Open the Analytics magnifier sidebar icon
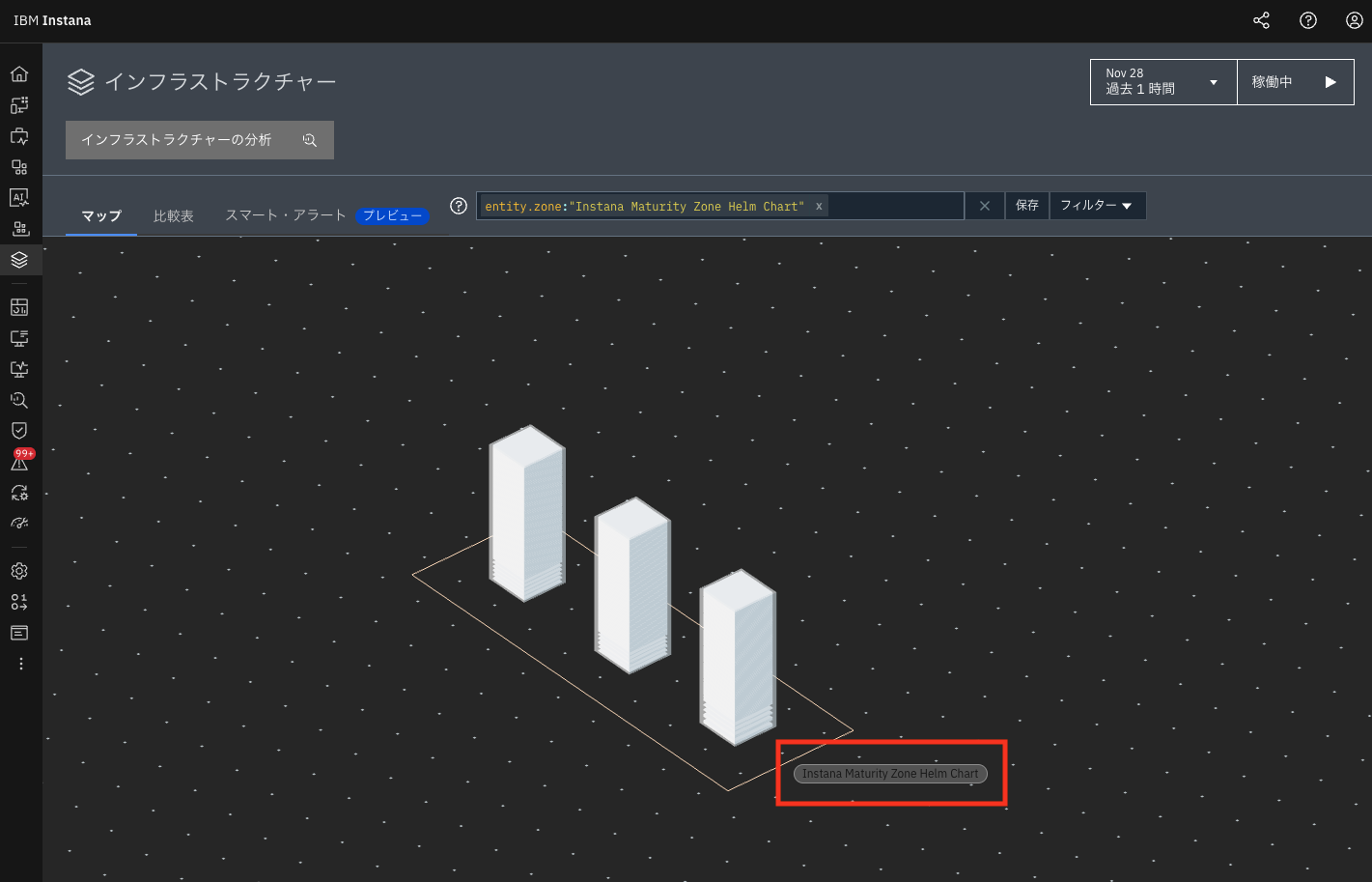 (x=19, y=400)
